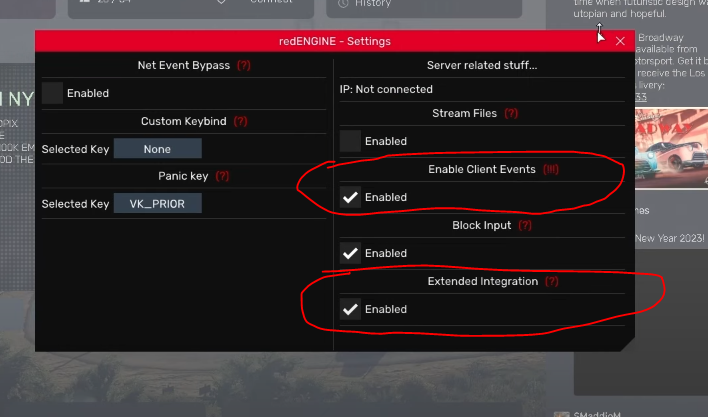708x417 pixels.
Task: Click Custom Keybind help question mark
Action: 240,121
